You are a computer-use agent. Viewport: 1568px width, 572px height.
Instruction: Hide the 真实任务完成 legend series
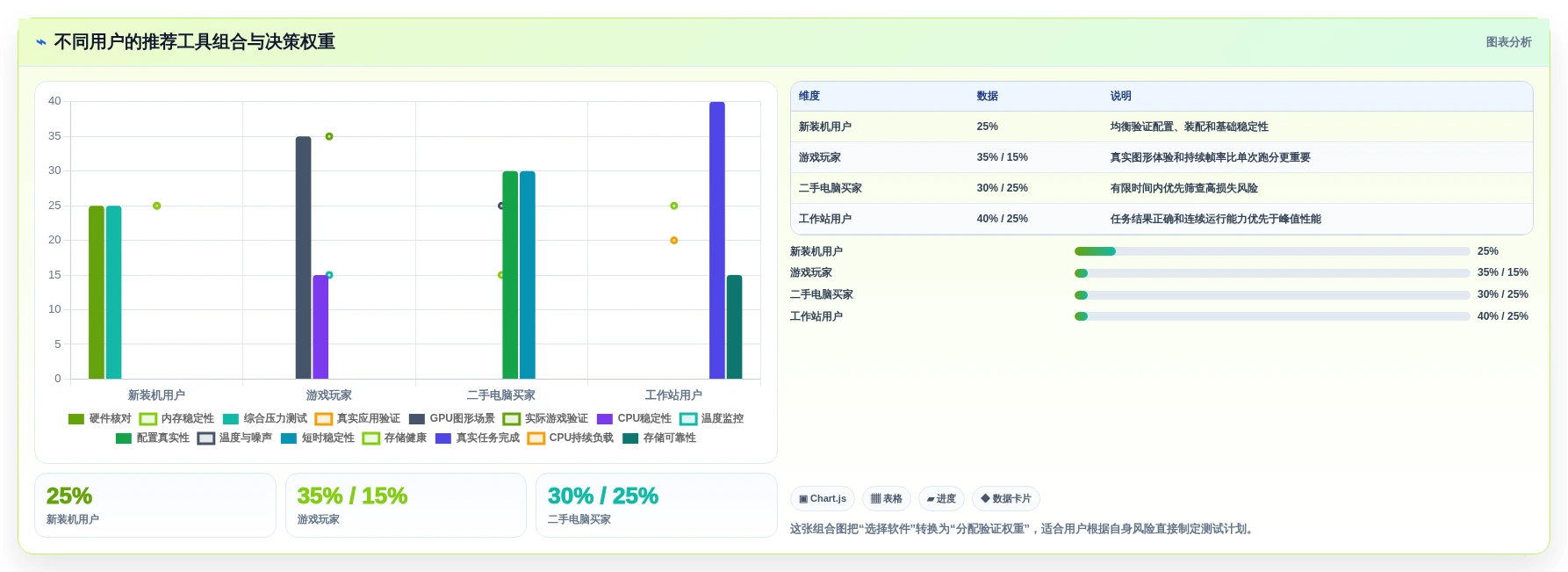pos(478,438)
